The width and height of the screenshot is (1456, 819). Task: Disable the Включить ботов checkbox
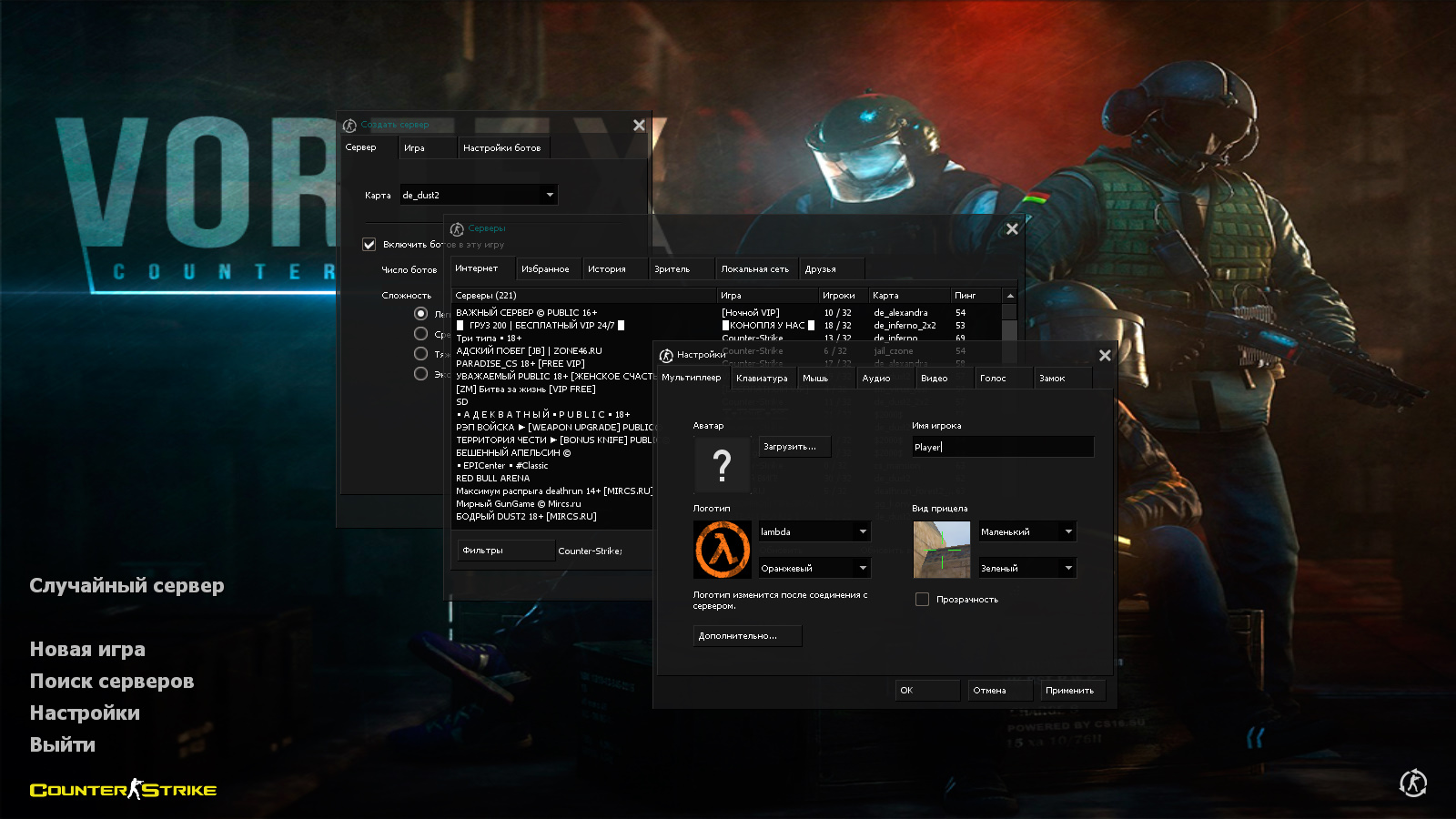tap(369, 244)
